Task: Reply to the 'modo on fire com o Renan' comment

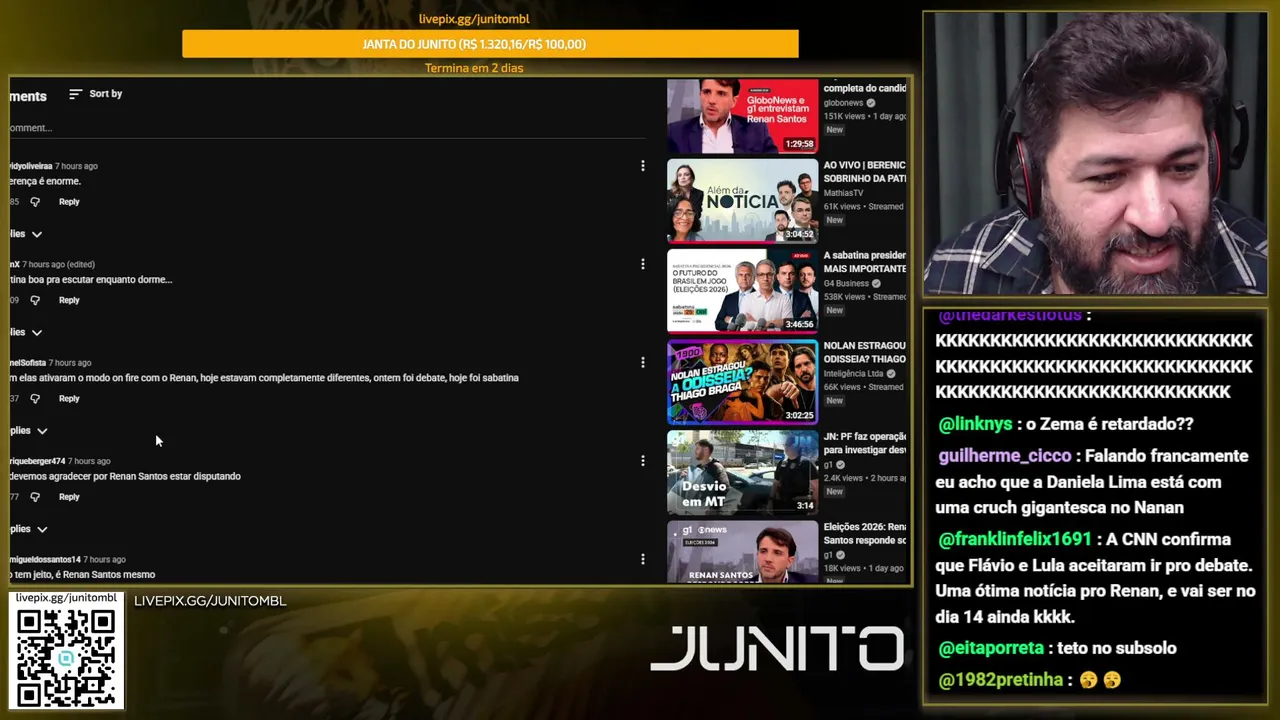Action: 69,398
